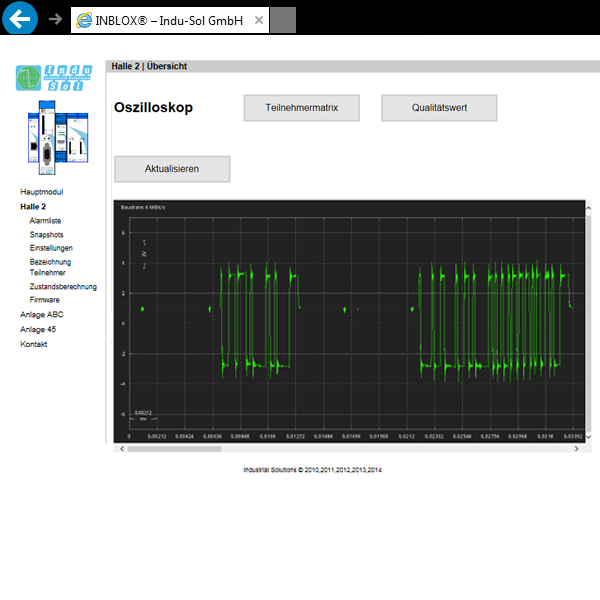Open Snapshots under Halle 2
The image size is (600, 600).
coord(48,234)
